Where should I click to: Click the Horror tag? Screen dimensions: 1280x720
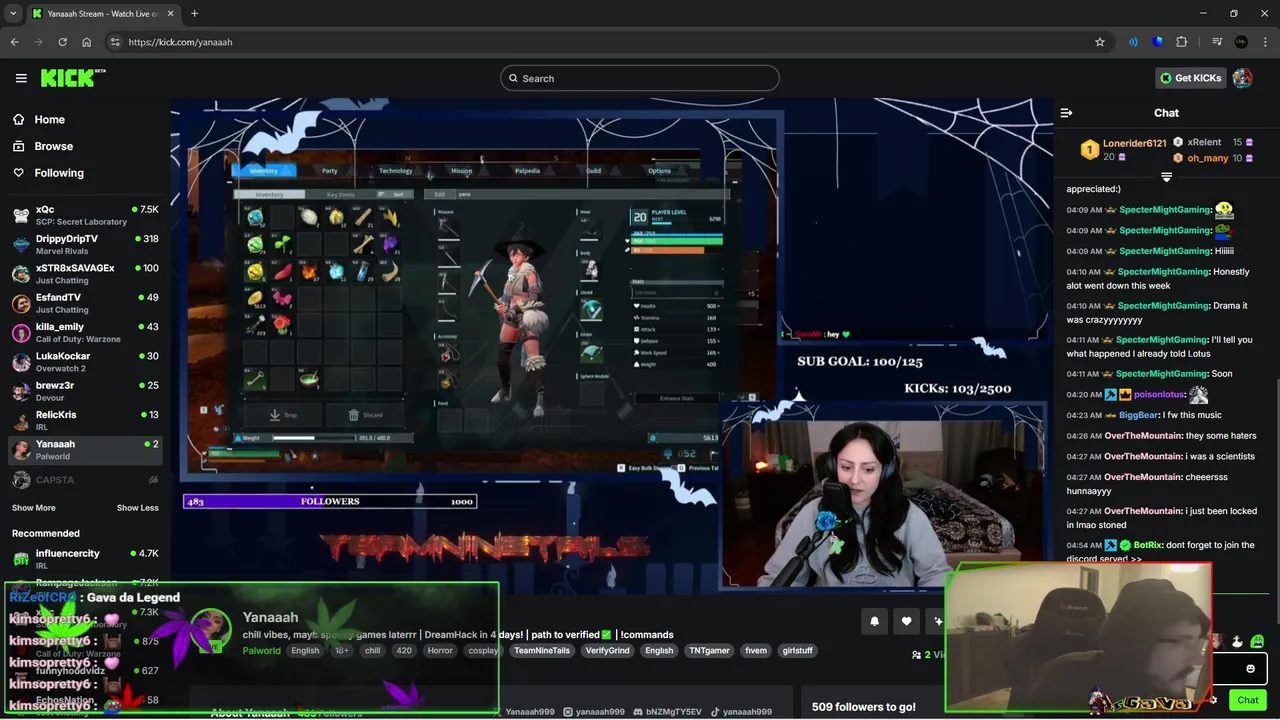[x=440, y=650]
